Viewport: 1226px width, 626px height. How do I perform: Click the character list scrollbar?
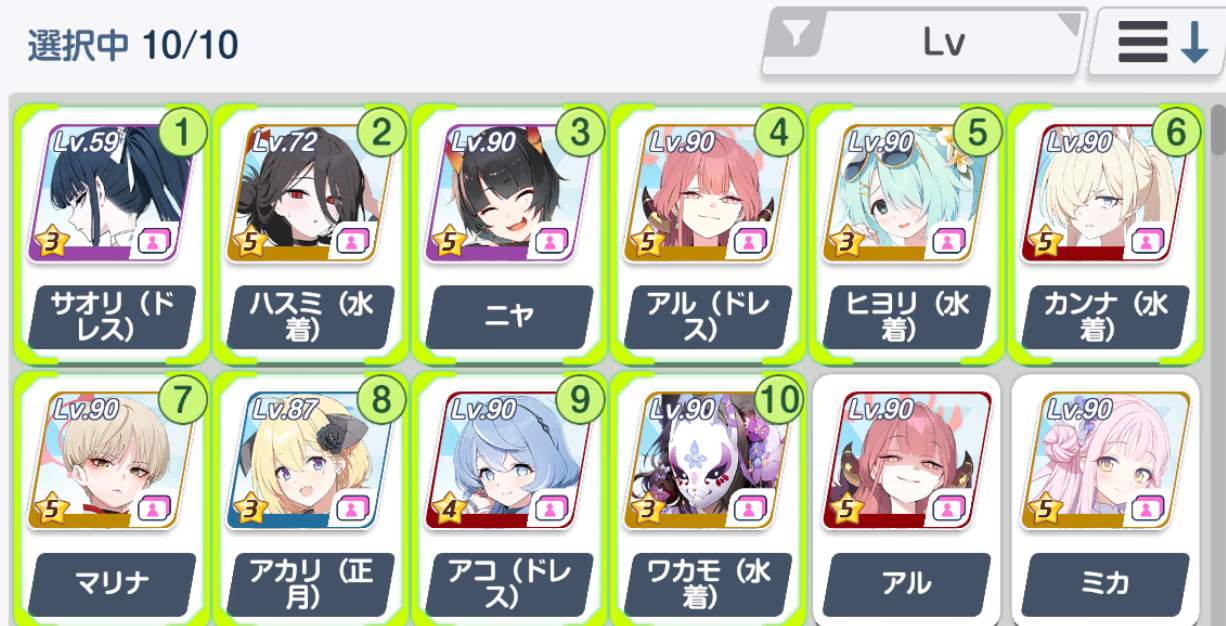coord(1217,130)
